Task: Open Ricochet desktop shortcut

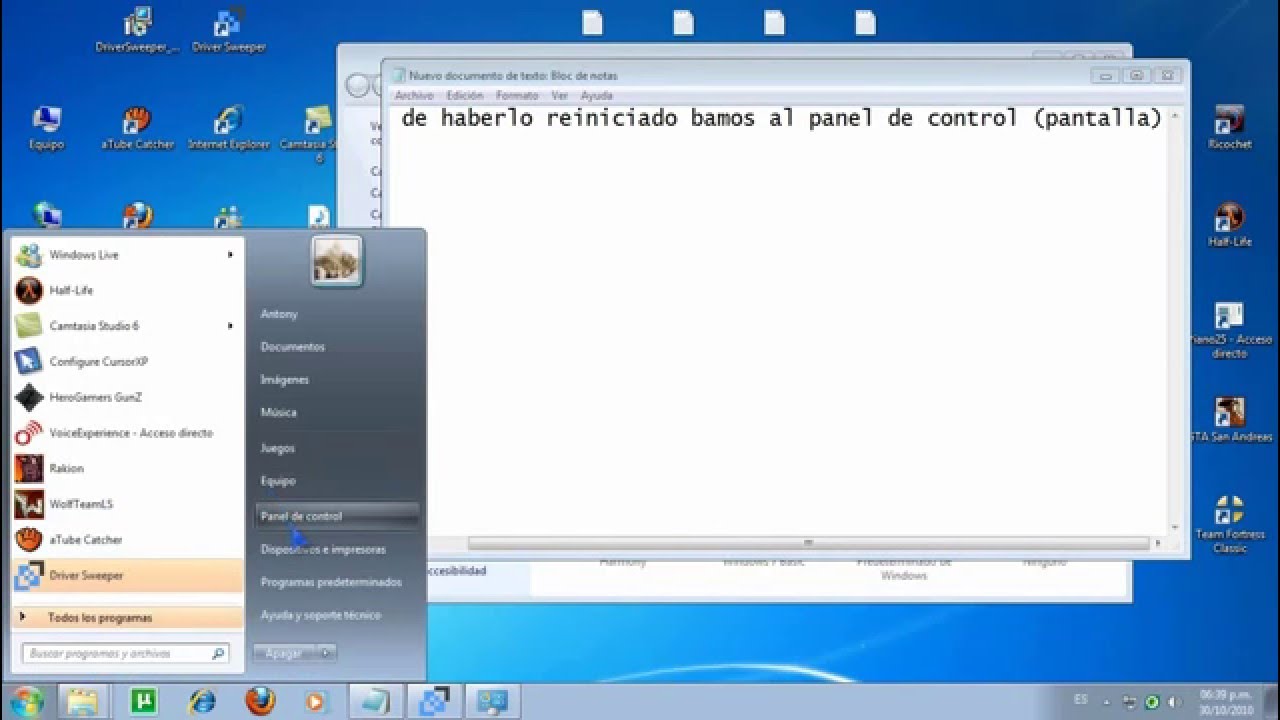Action: pyautogui.click(x=1229, y=128)
